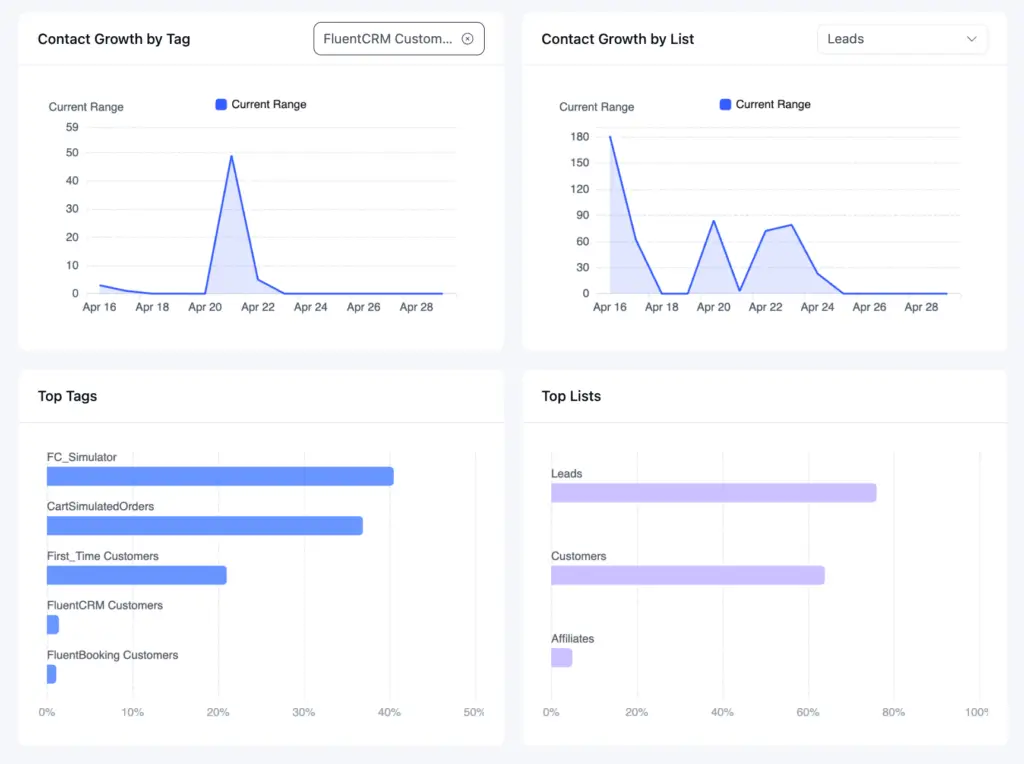Click the Contact Growth by List heading

pyautogui.click(x=618, y=39)
